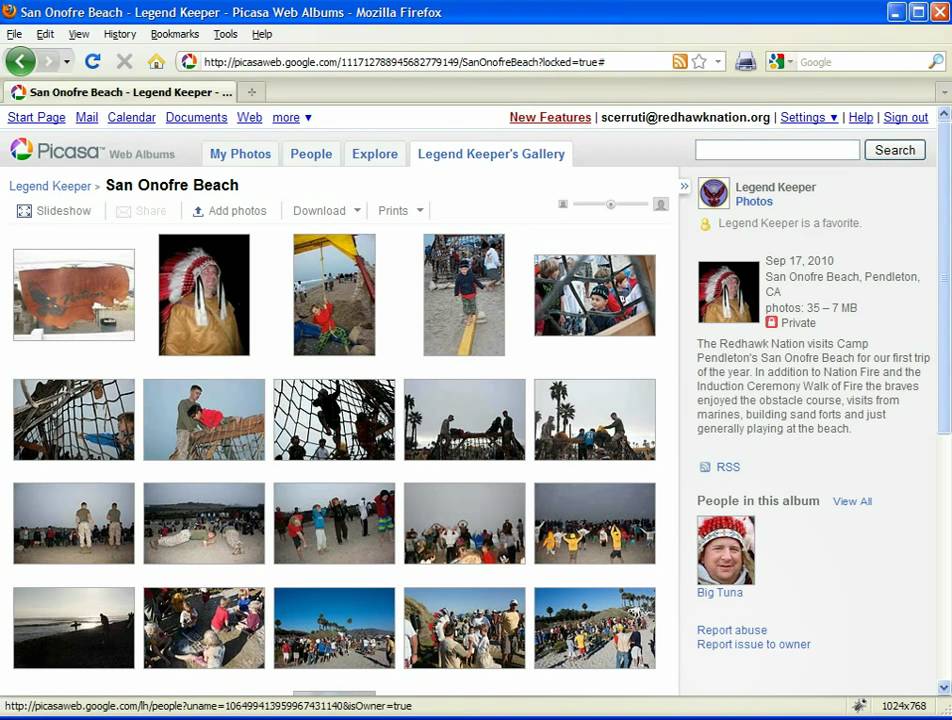Go to Firefox Home page icon
This screenshot has width=952, height=720.
click(157, 61)
